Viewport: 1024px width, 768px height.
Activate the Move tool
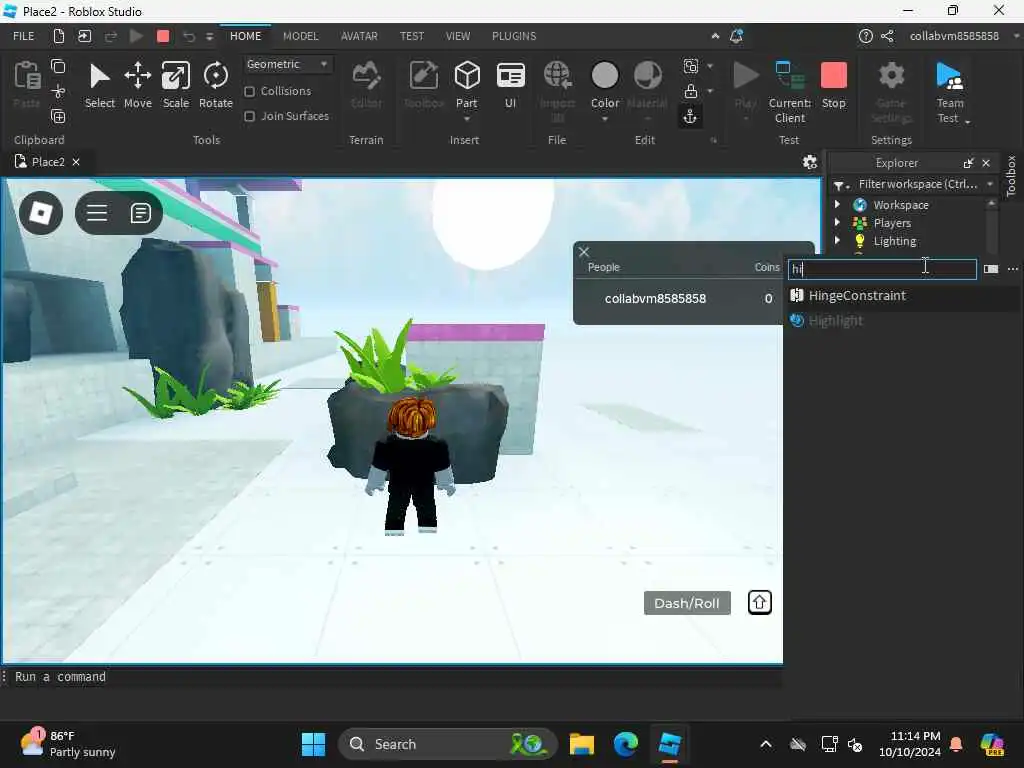(138, 85)
